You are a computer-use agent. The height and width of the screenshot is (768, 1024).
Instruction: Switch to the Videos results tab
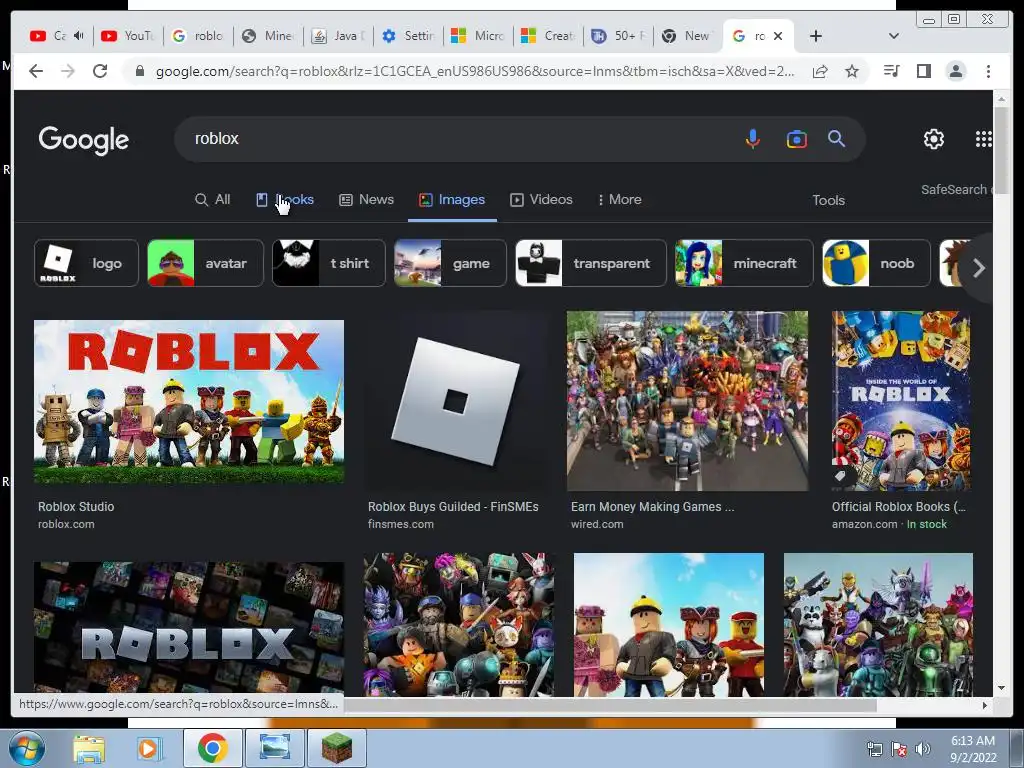pyautogui.click(x=541, y=200)
